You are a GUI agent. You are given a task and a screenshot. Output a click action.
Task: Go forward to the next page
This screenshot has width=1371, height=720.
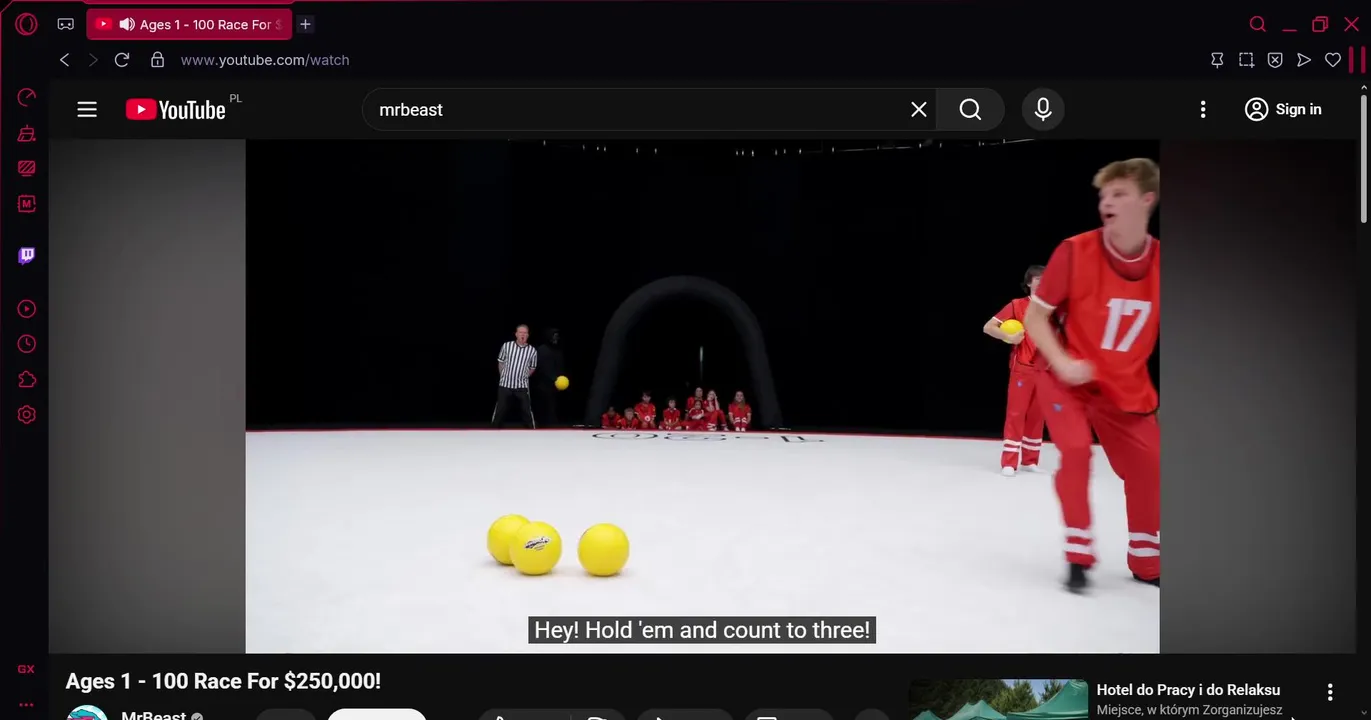pyautogui.click(x=93, y=60)
